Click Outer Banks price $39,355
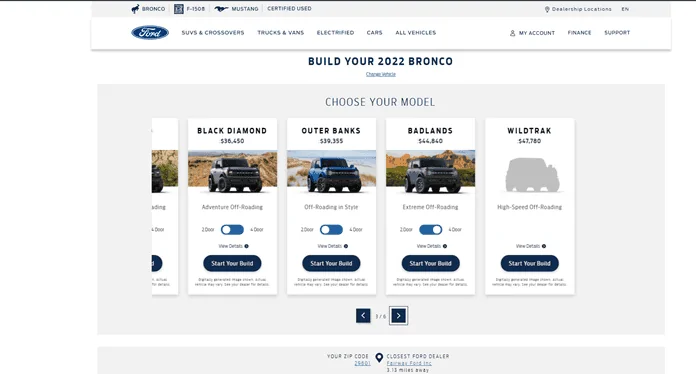The image size is (696, 374). pyautogui.click(x=331, y=141)
